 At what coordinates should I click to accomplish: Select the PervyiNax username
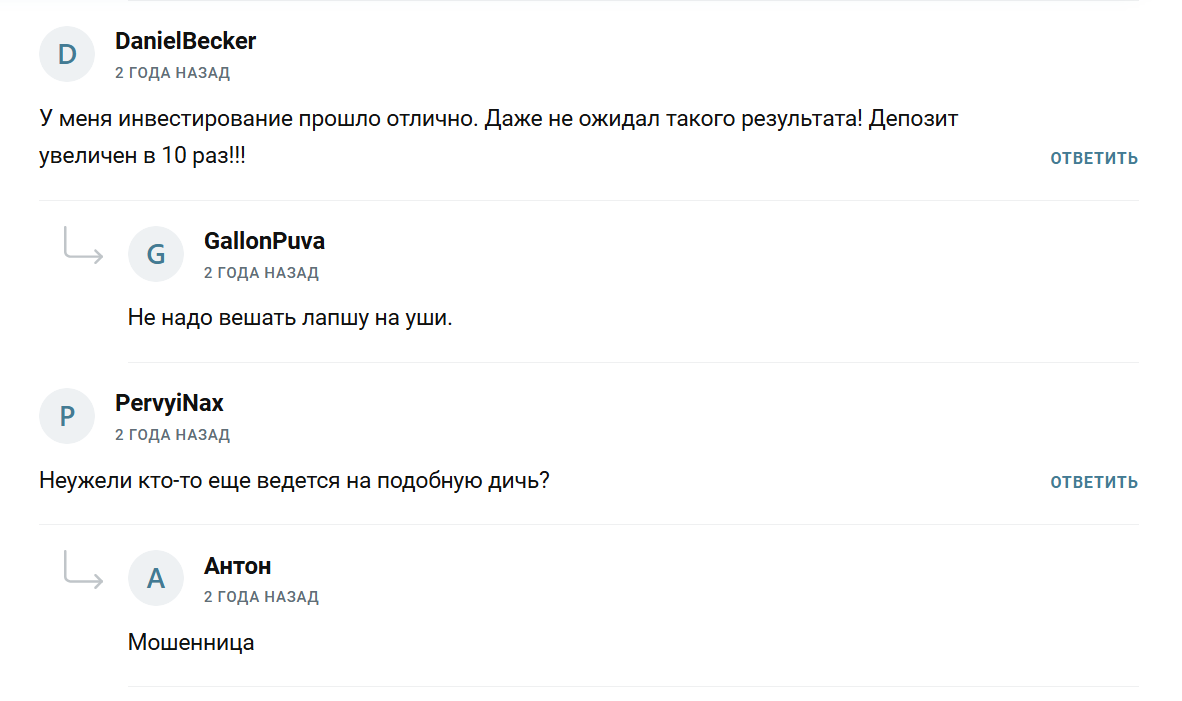169,403
